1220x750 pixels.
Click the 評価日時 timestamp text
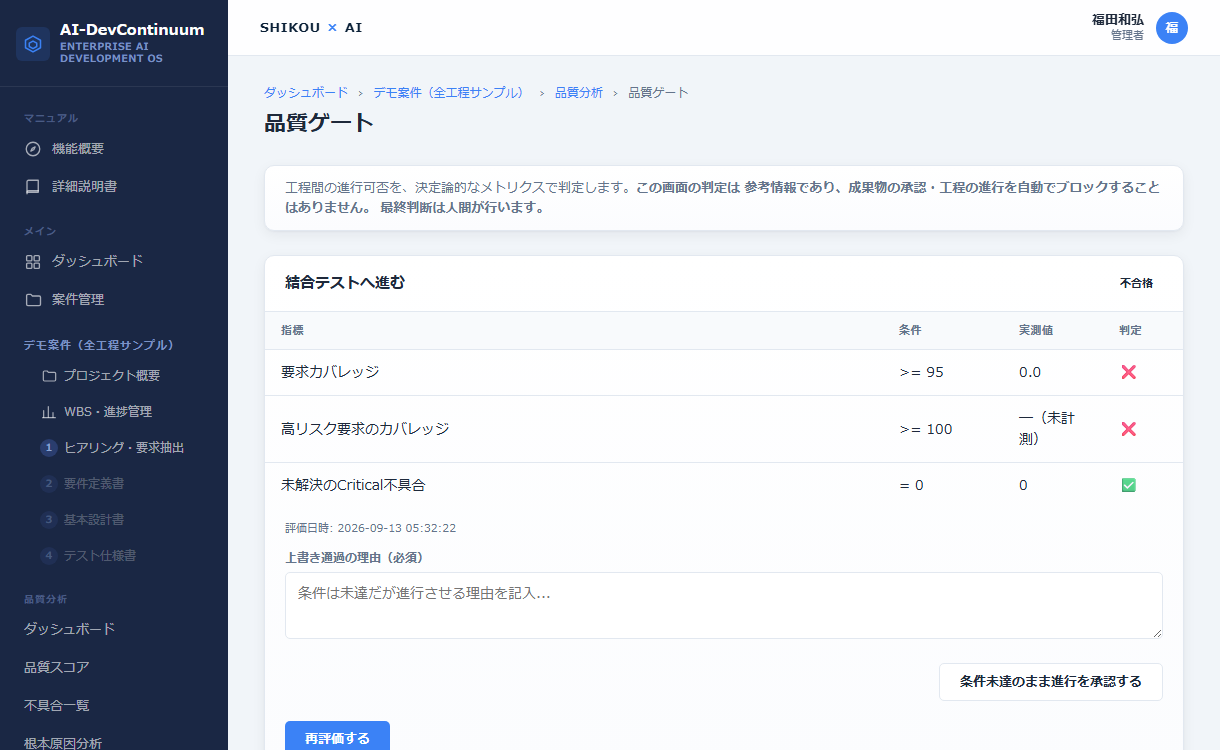click(370, 528)
